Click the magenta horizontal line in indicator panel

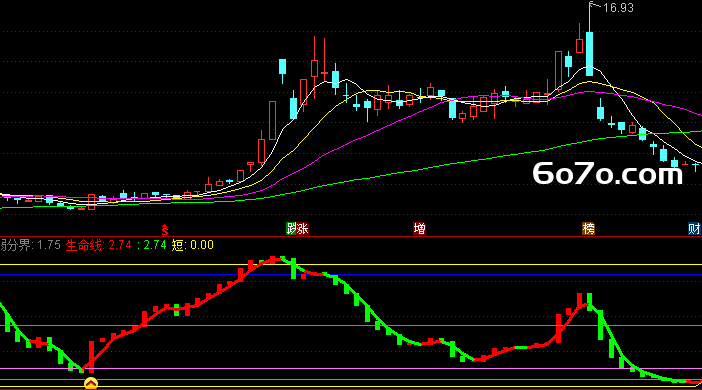click(x=351, y=369)
